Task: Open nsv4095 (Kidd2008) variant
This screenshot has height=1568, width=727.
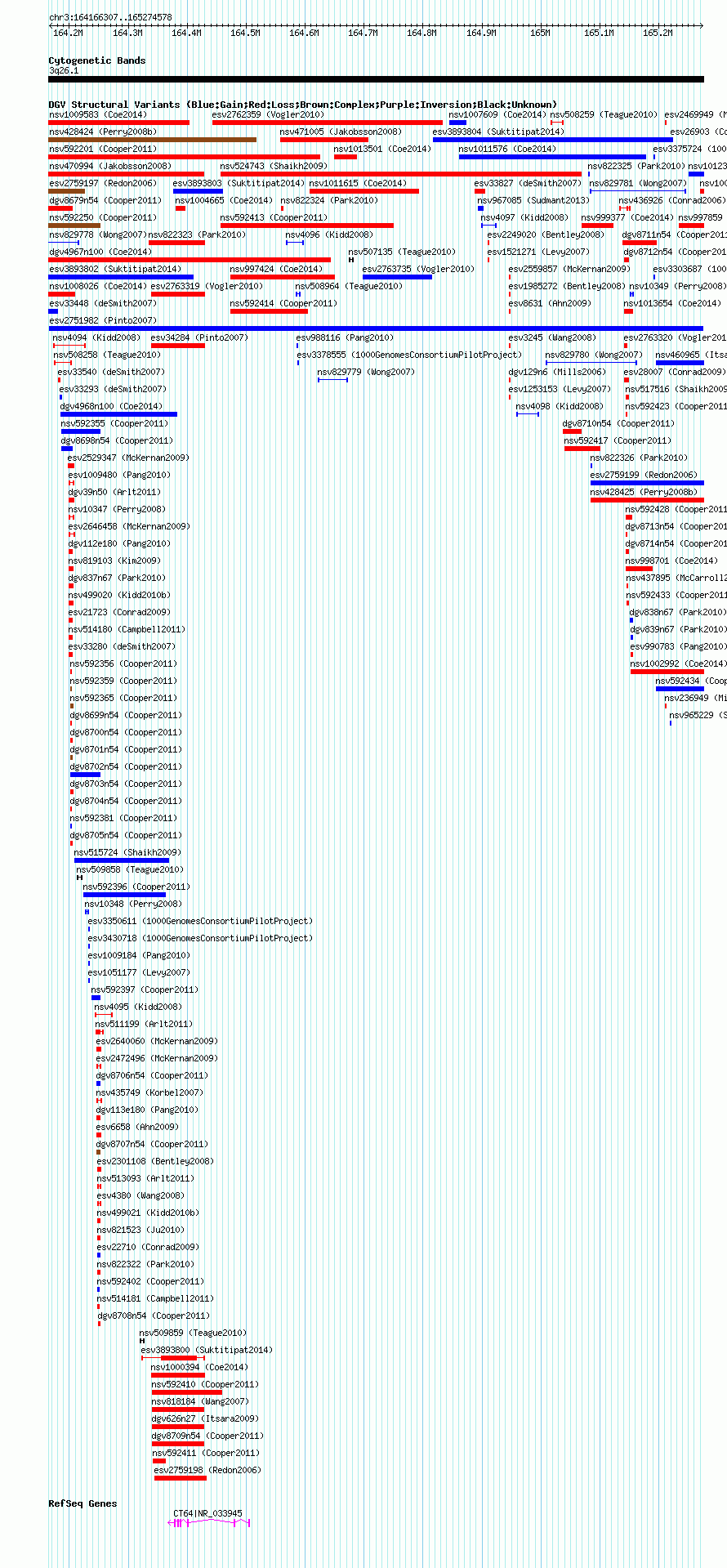Action: coord(138,1007)
